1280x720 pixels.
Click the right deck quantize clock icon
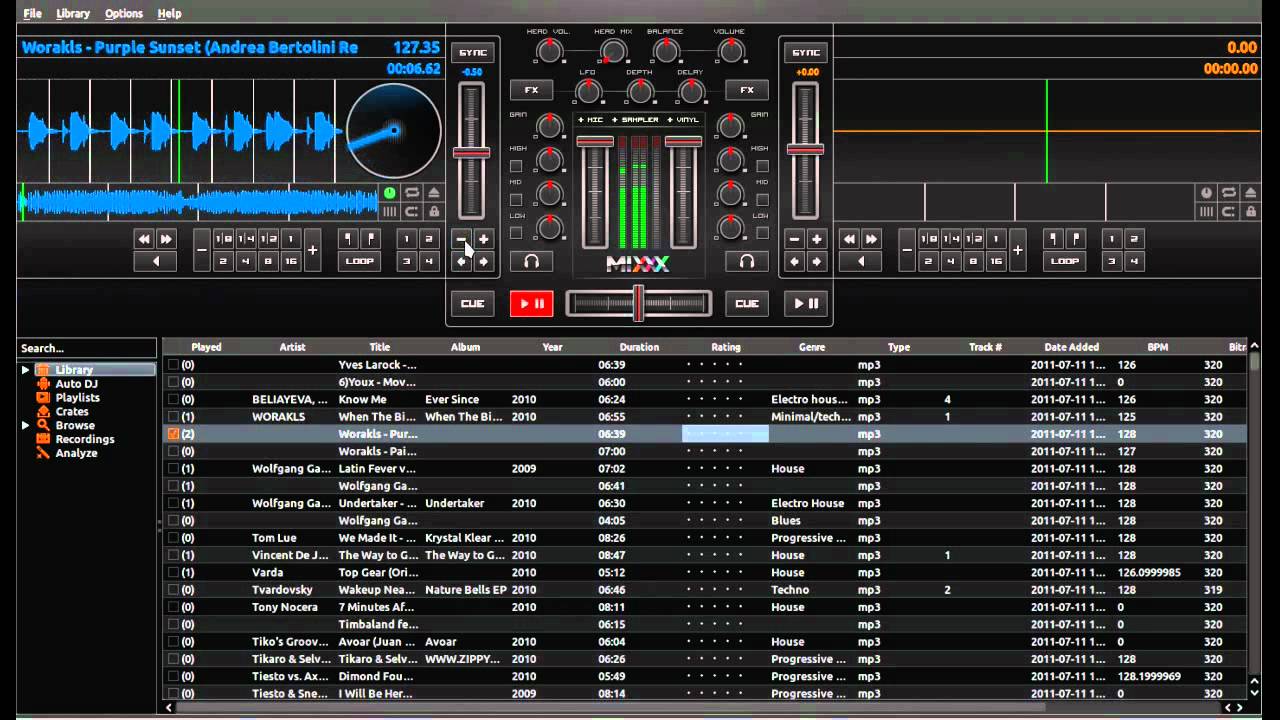(1206, 193)
